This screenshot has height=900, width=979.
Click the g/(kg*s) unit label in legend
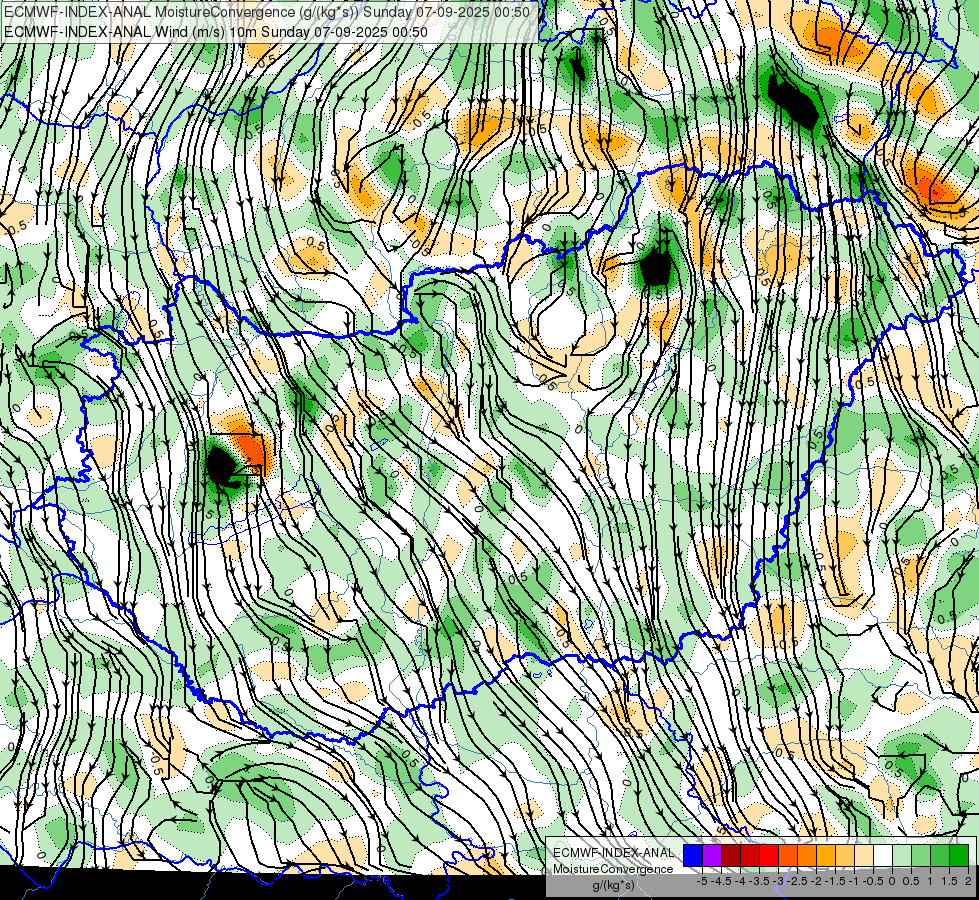click(613, 885)
